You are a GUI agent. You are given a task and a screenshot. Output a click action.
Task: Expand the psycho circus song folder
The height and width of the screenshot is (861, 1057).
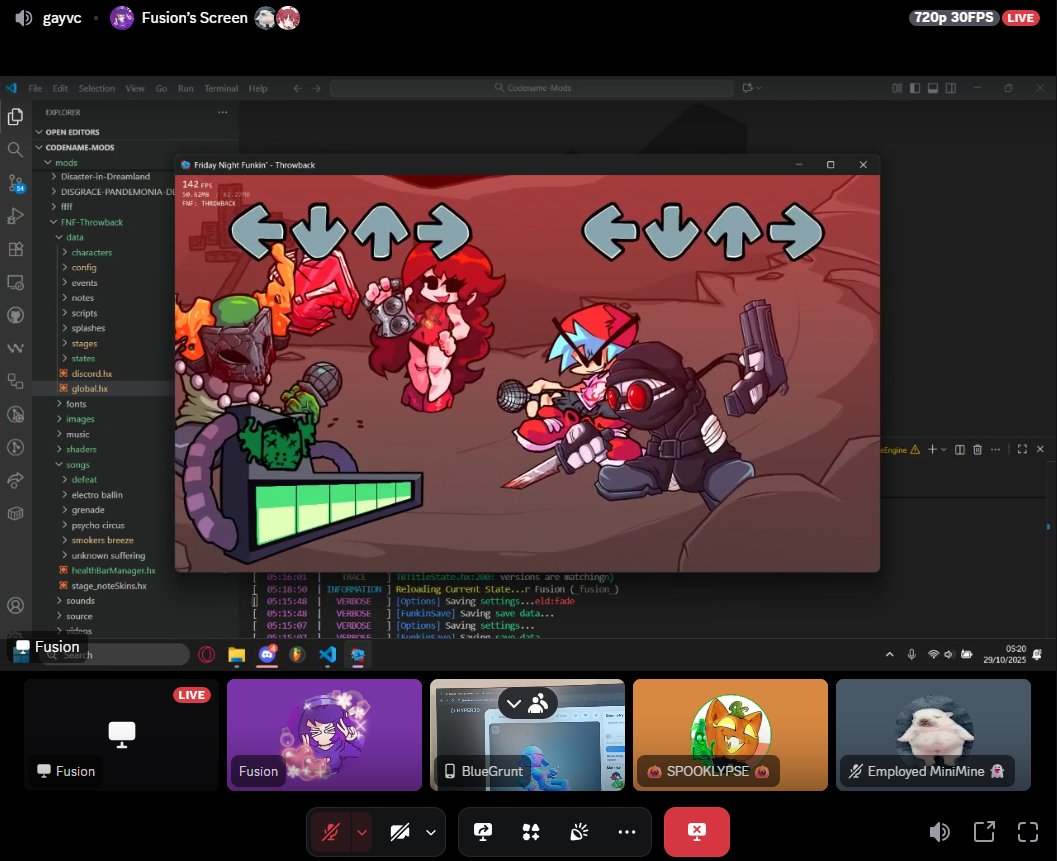[97, 525]
